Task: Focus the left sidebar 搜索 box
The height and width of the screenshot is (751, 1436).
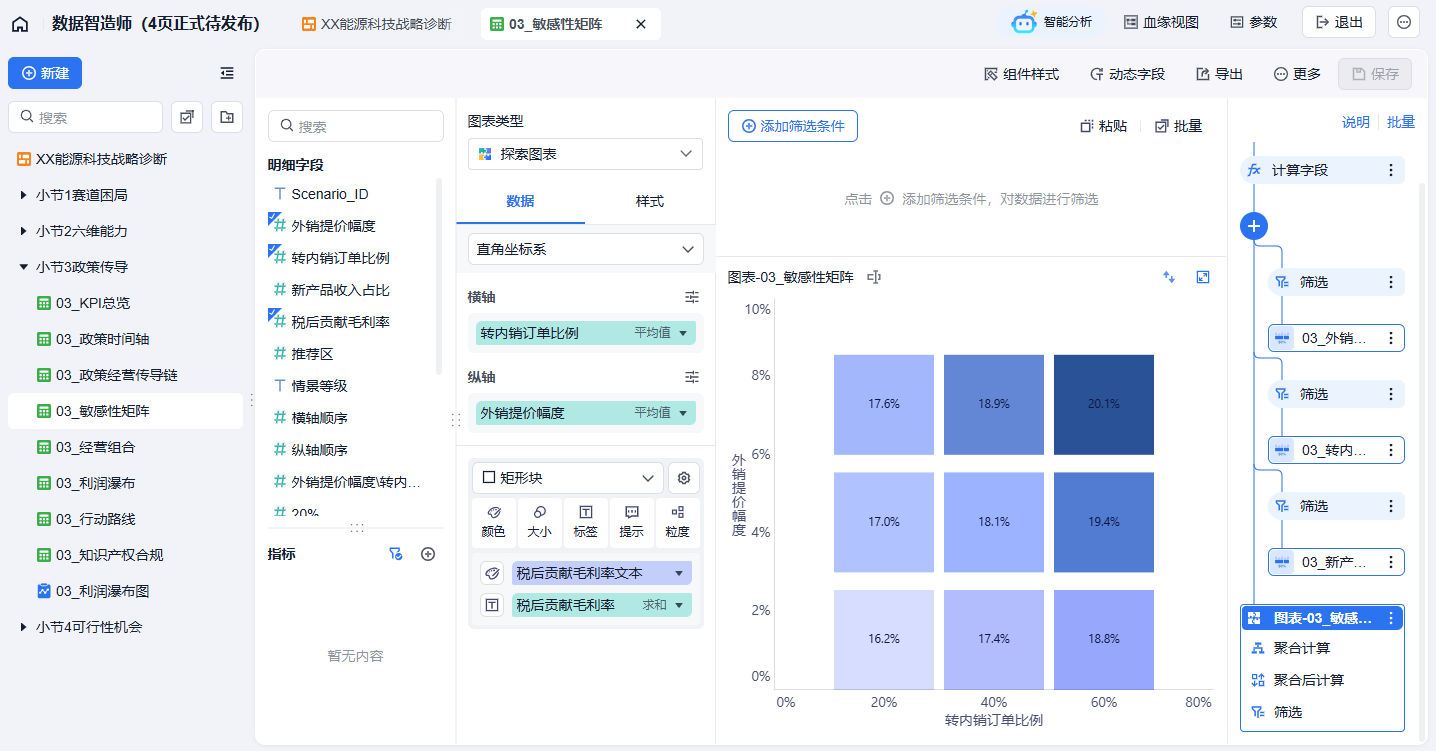Action: point(85,117)
